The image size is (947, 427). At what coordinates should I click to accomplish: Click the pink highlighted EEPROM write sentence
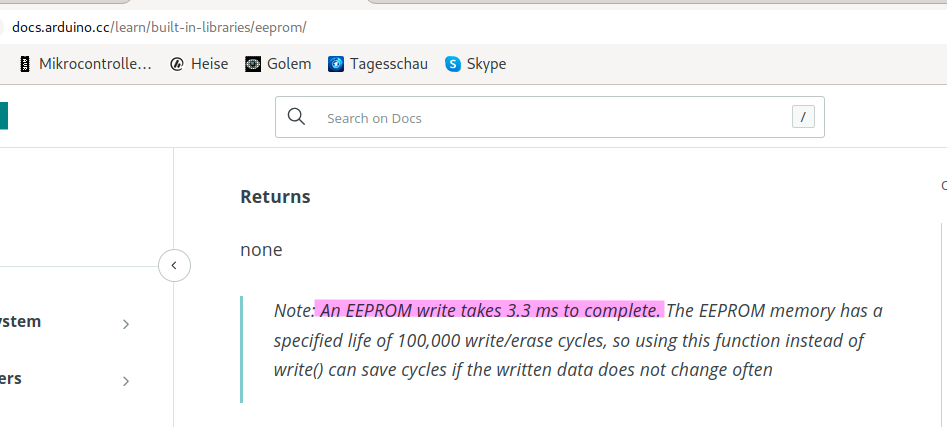coord(490,310)
